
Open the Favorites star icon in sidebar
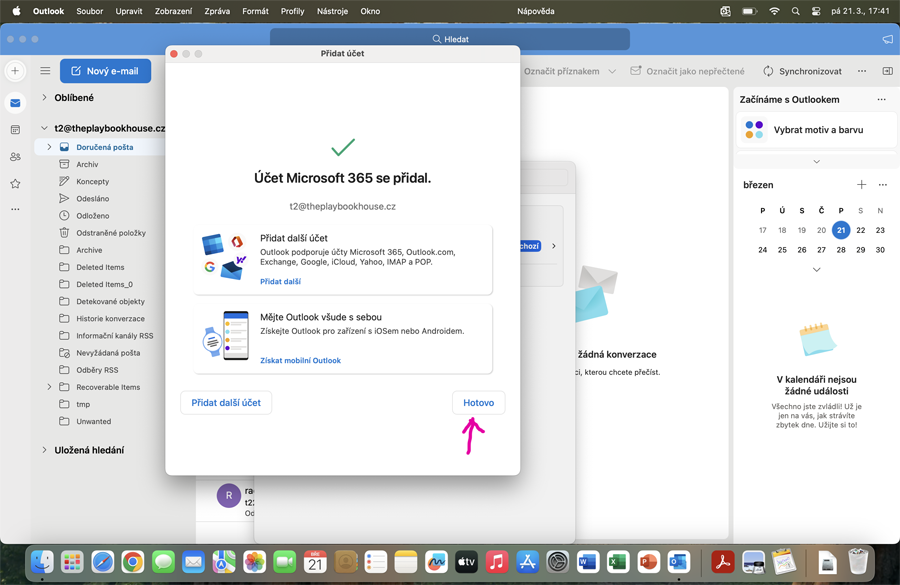click(15, 184)
